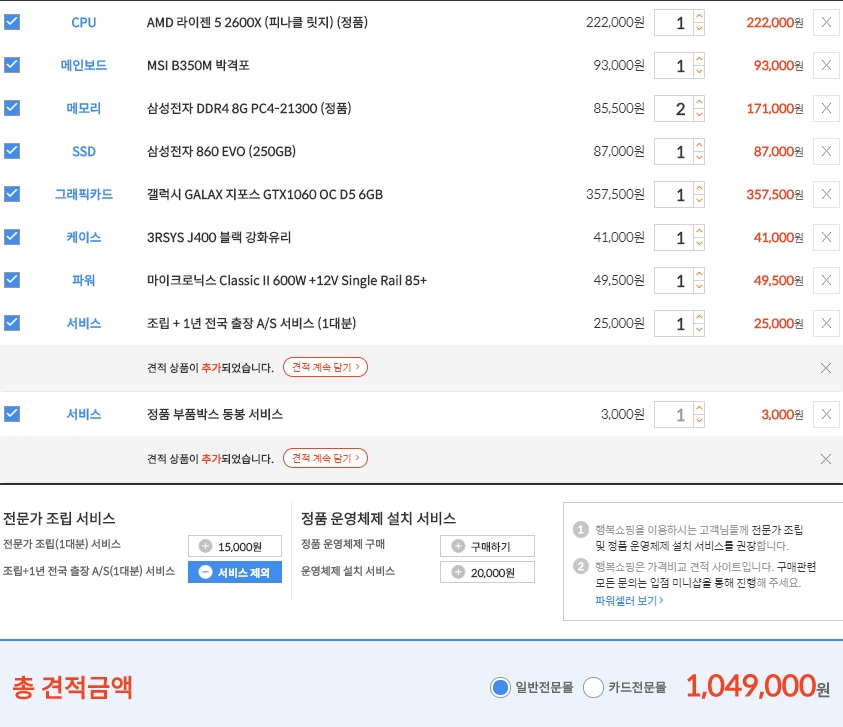Open the 파워셀러 보기 link
This screenshot has height=727, width=843.
point(629,601)
